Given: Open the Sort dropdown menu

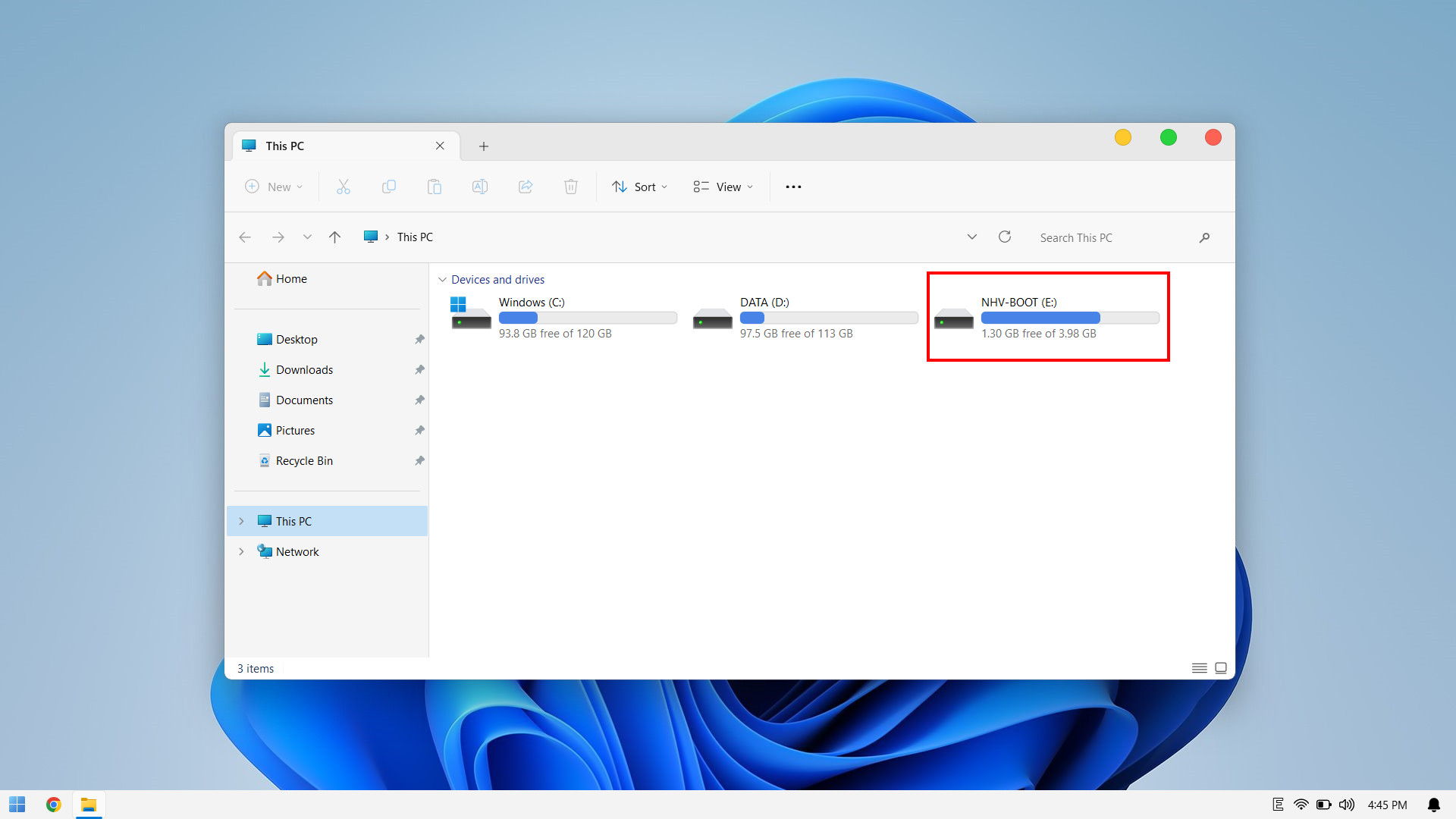Looking at the screenshot, I should (640, 187).
